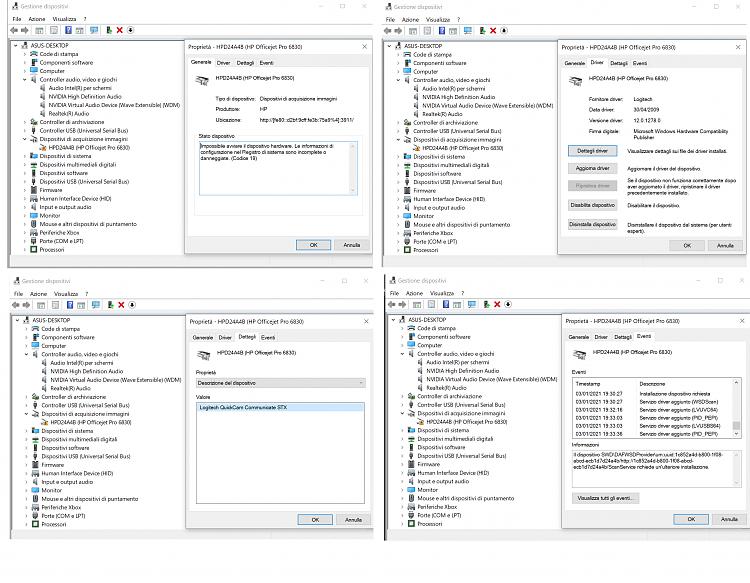
Task: Expand Porte (COM e LPT) in the Eventi-tab window
Action: tap(403, 515)
